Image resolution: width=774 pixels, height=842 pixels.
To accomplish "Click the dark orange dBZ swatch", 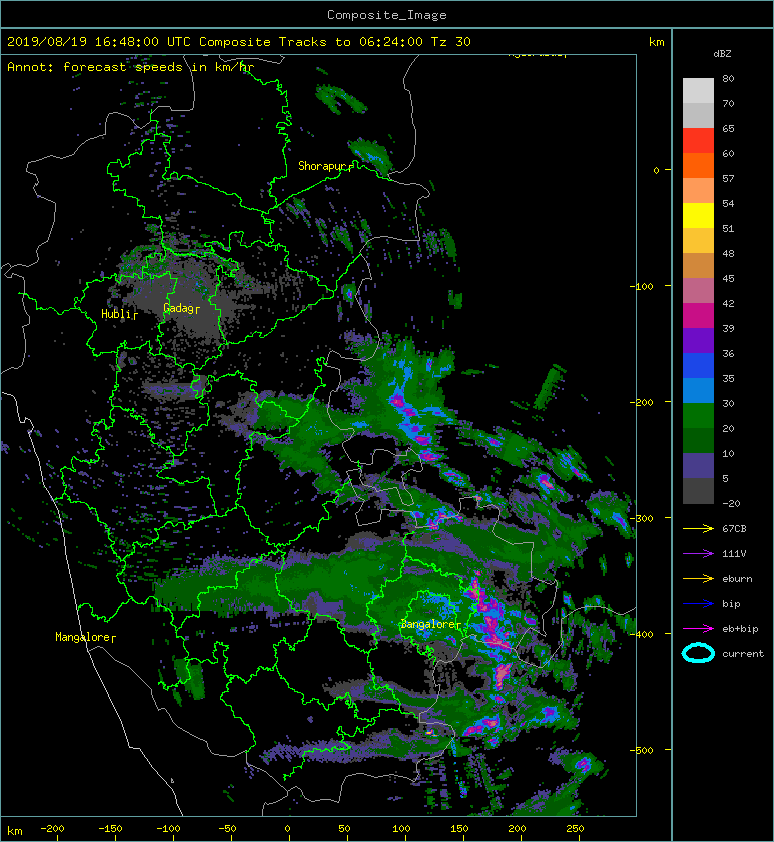I will [x=698, y=166].
